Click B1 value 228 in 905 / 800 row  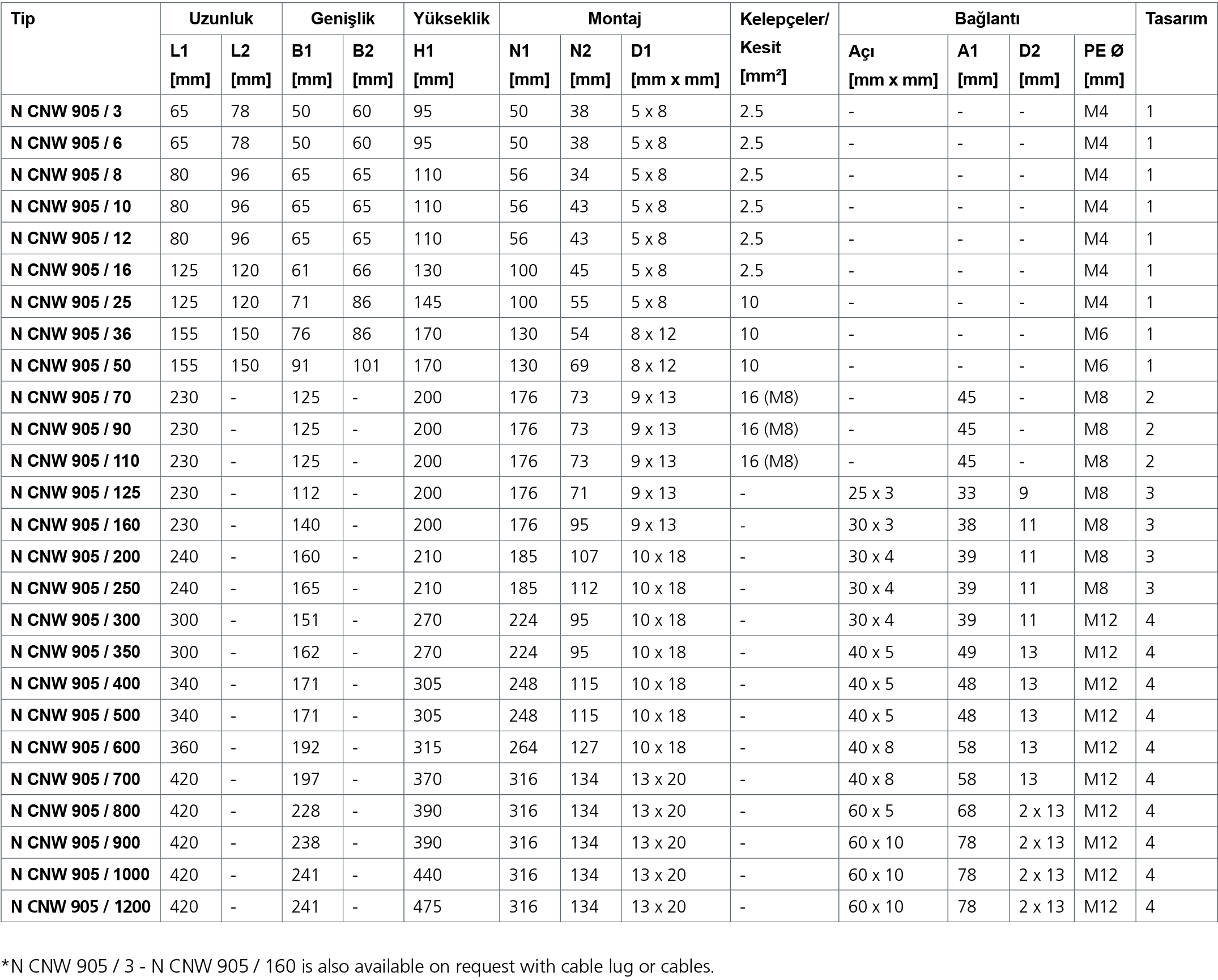[x=306, y=811]
